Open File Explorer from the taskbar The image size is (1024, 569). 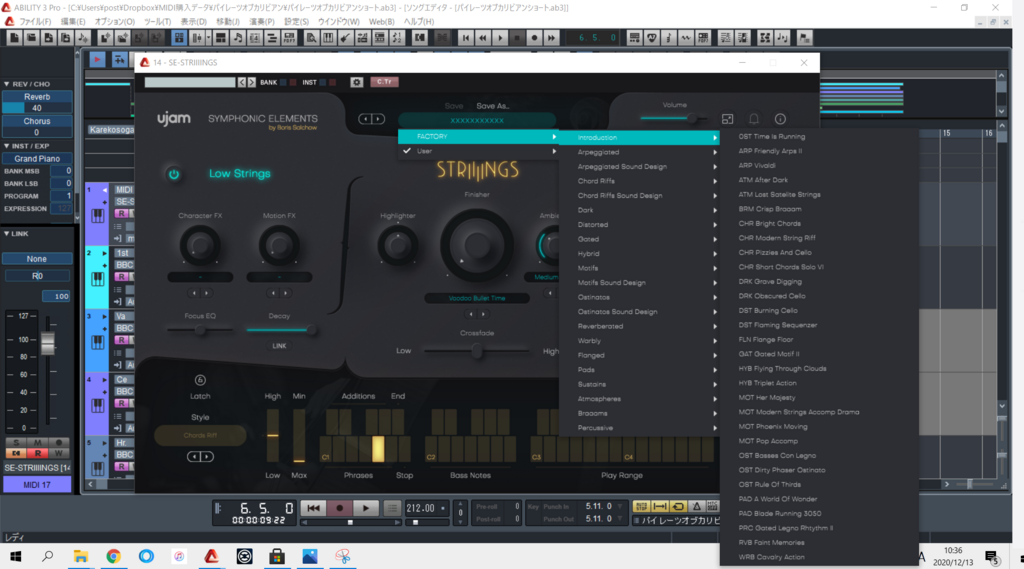(x=81, y=556)
